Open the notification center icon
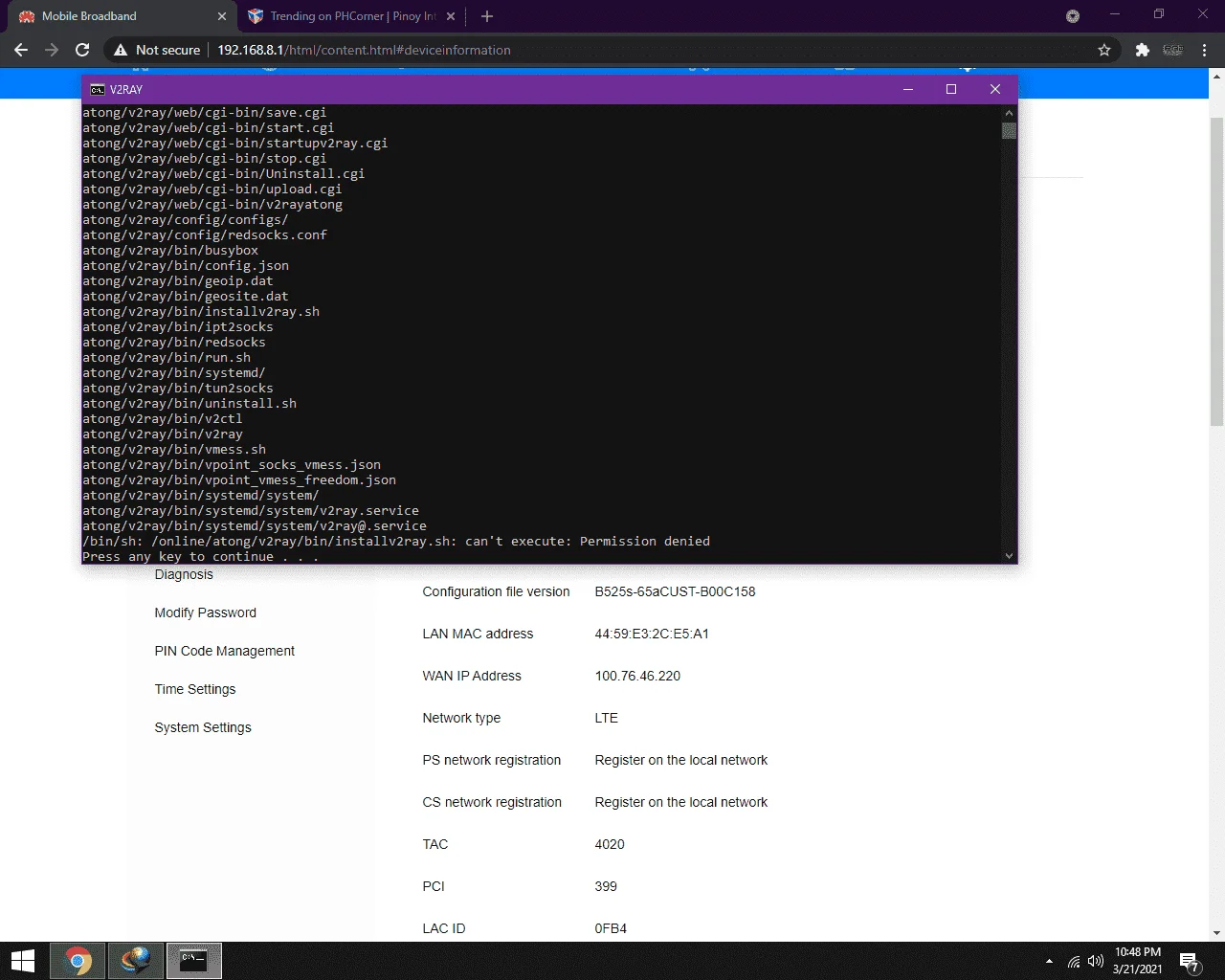 click(x=1190, y=961)
